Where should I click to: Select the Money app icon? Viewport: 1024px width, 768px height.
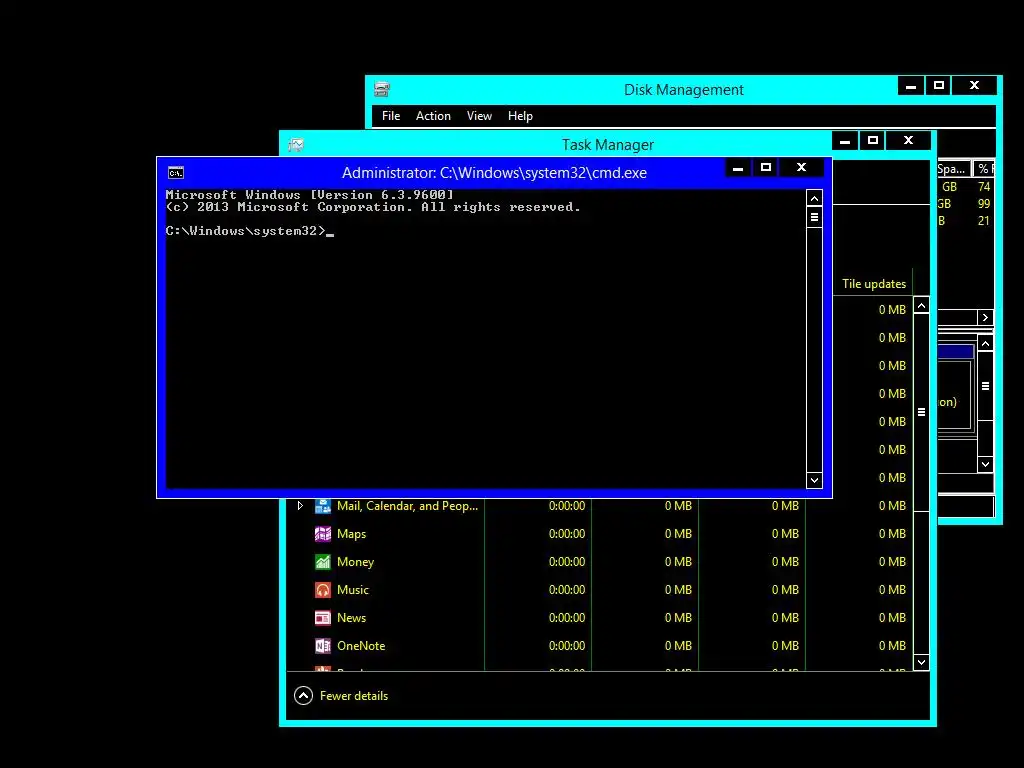[x=323, y=562]
